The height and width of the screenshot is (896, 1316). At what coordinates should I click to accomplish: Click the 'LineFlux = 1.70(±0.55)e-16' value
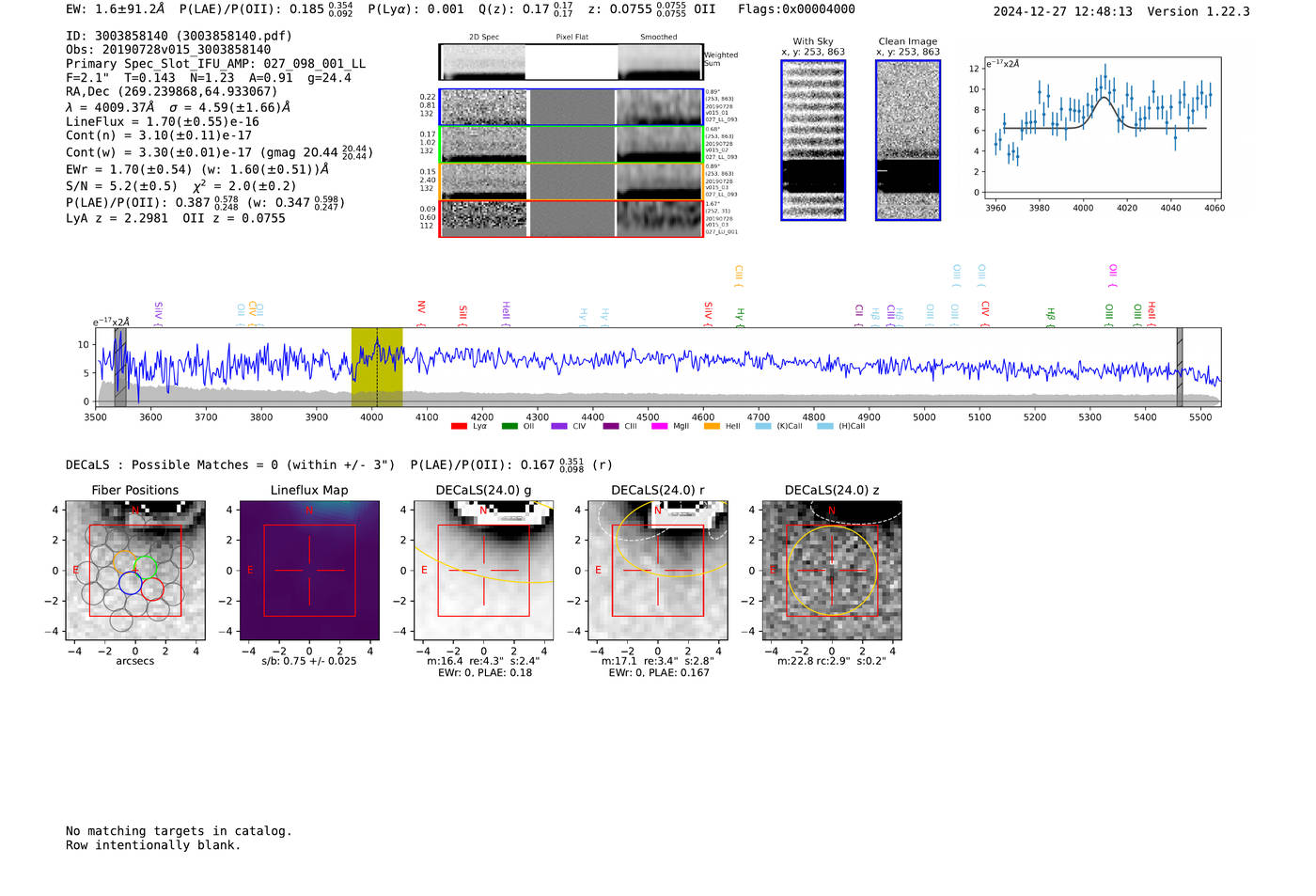click(163, 121)
